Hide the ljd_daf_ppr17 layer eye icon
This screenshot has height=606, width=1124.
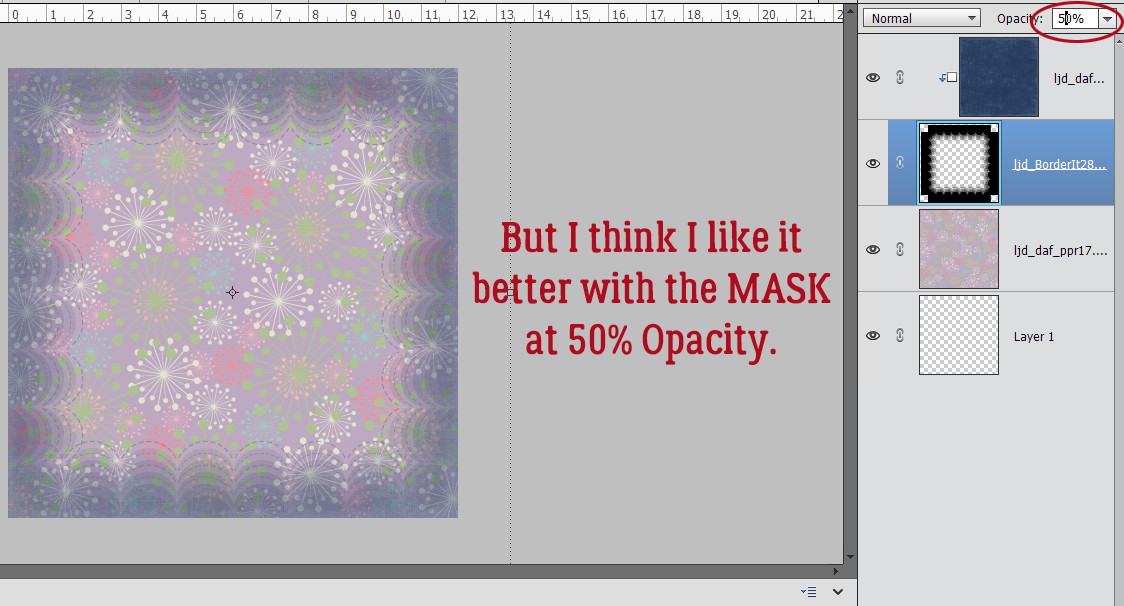point(872,250)
